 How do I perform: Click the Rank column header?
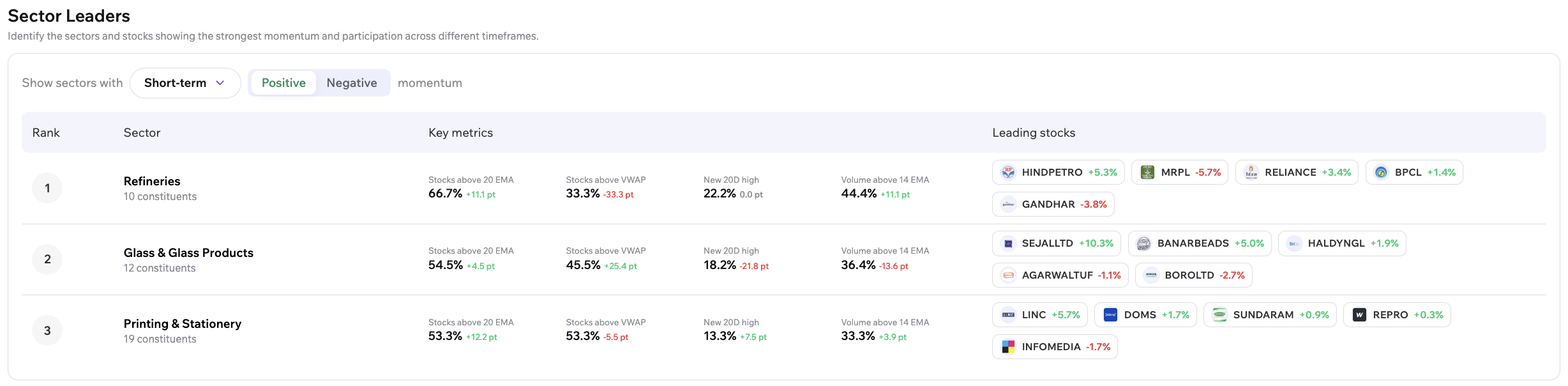pyautogui.click(x=46, y=133)
